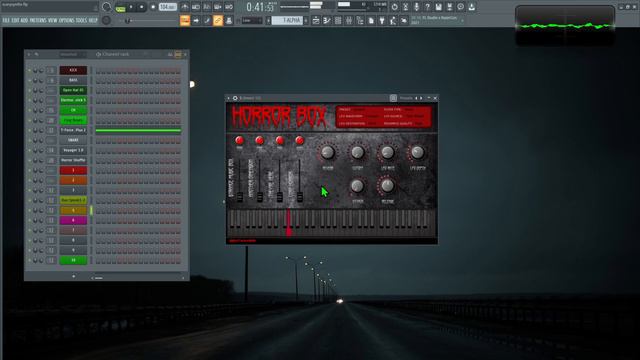This screenshot has height=360, width=640.
Task: Click the one-click audio recording microphone icon
Action: 416,7
